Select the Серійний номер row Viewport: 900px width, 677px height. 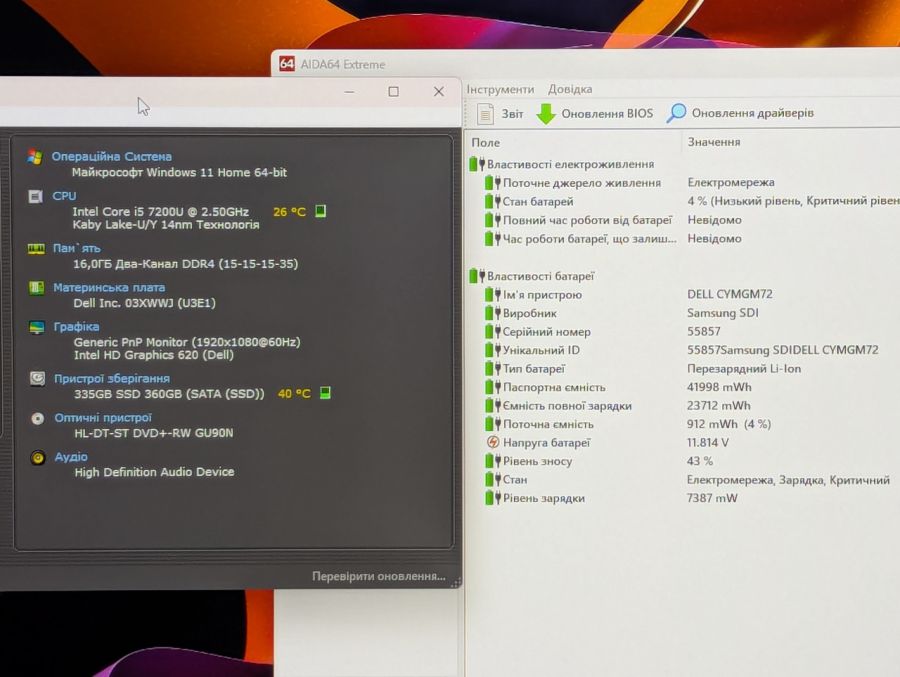click(683, 331)
